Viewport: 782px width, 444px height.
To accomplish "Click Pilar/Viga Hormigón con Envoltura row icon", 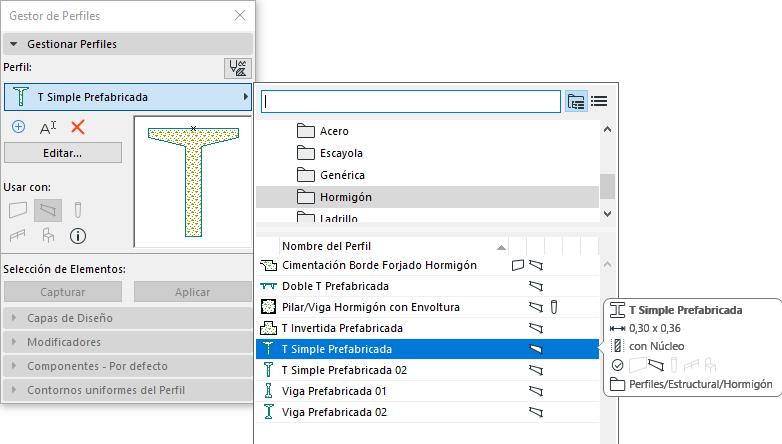I will pyautogui.click(x=268, y=307).
